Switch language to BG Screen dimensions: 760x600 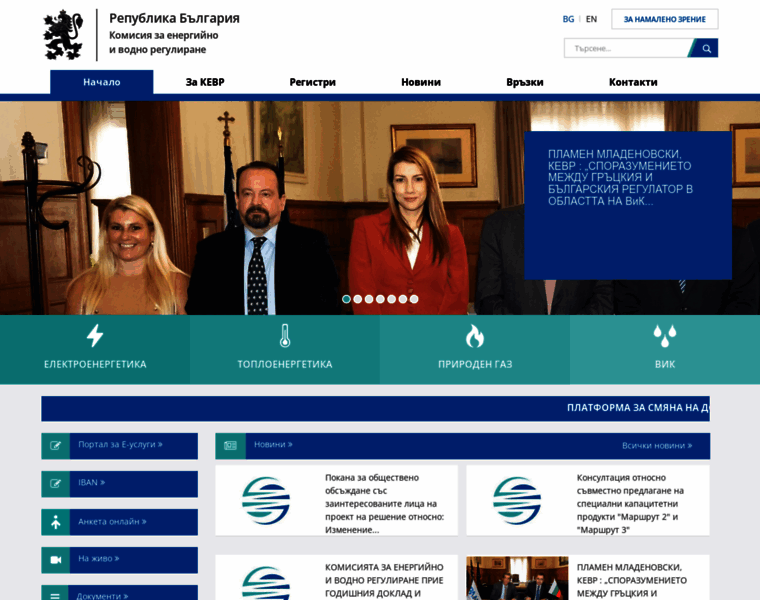pos(568,19)
